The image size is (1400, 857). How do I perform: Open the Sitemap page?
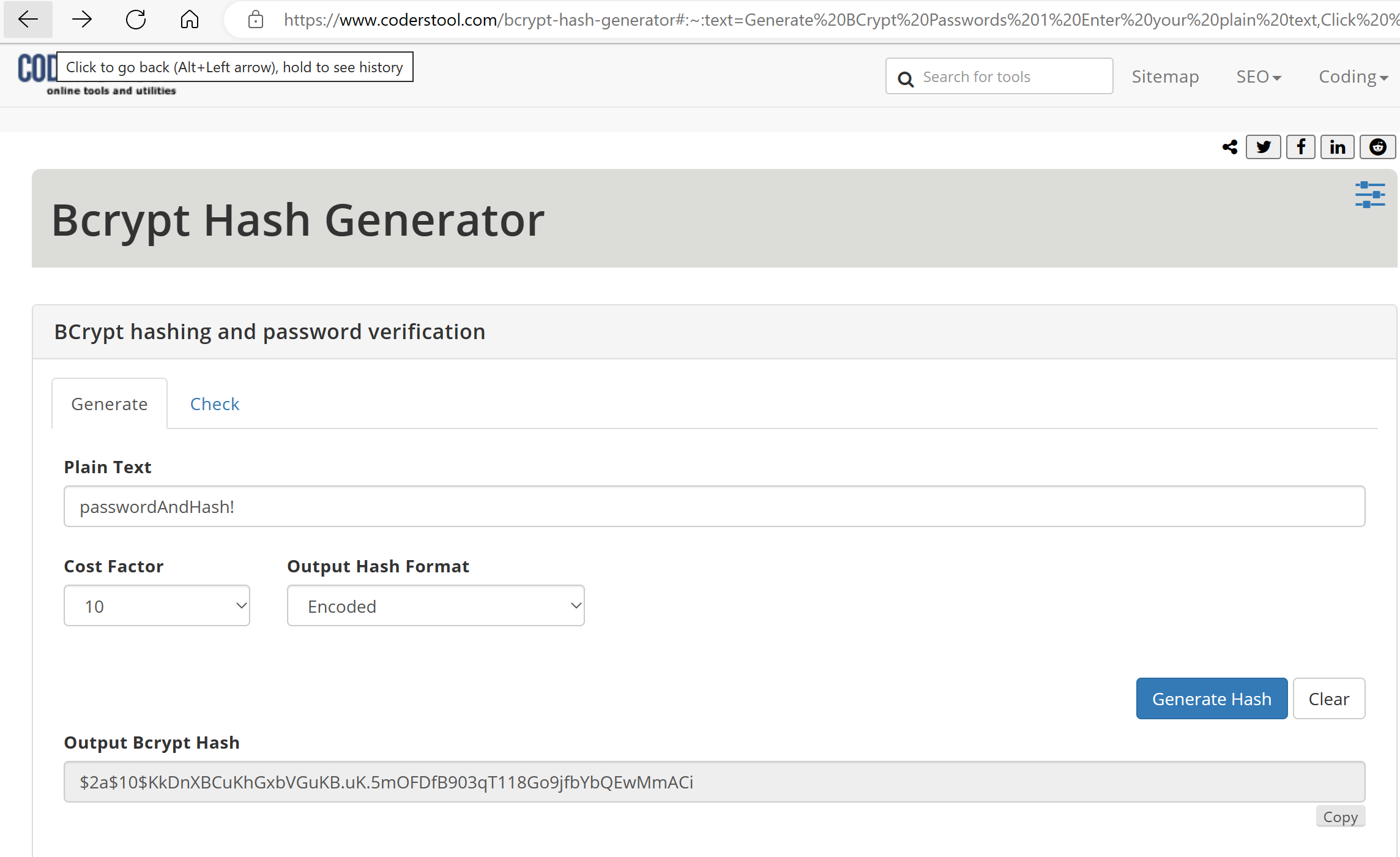pos(1165,76)
